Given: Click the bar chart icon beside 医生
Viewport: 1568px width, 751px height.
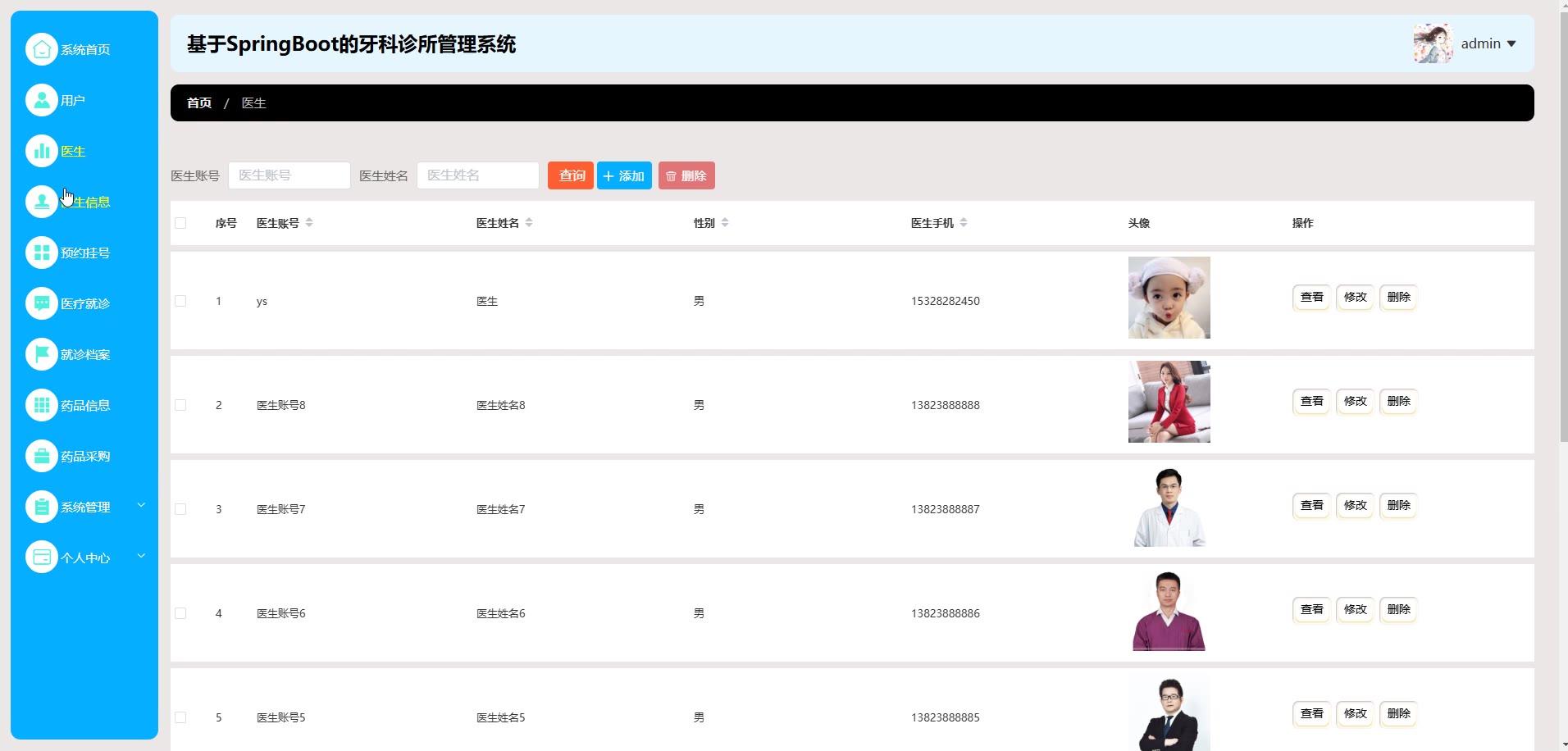Looking at the screenshot, I should tap(41, 151).
